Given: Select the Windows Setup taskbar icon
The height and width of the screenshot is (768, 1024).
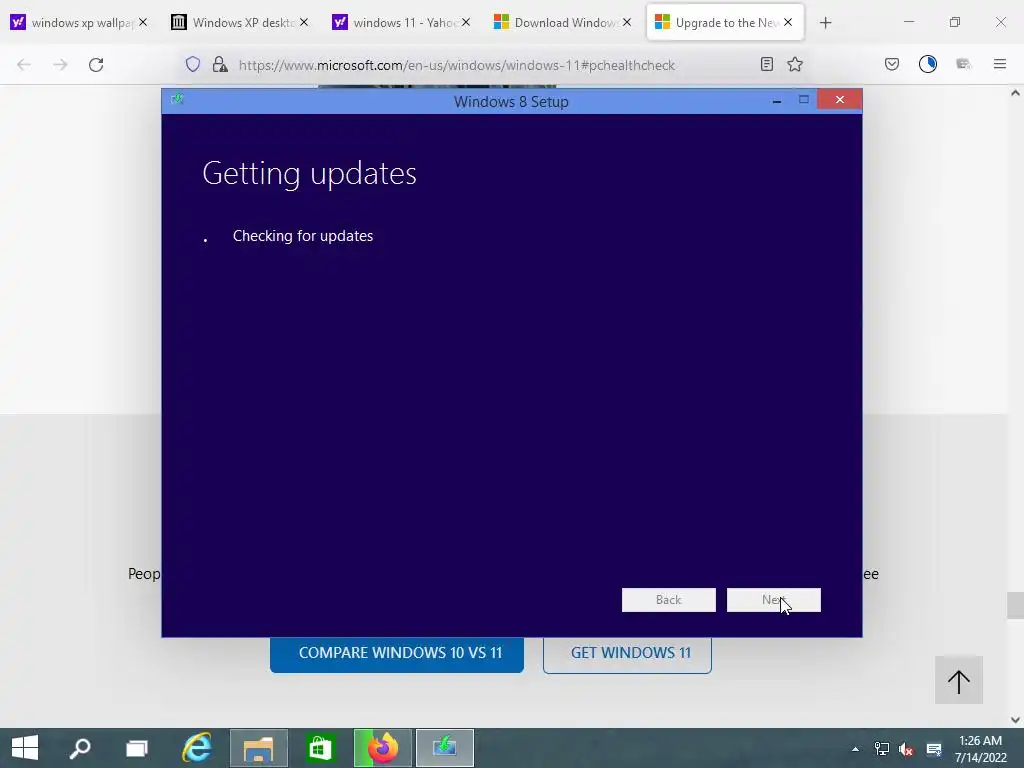Looking at the screenshot, I should point(445,748).
